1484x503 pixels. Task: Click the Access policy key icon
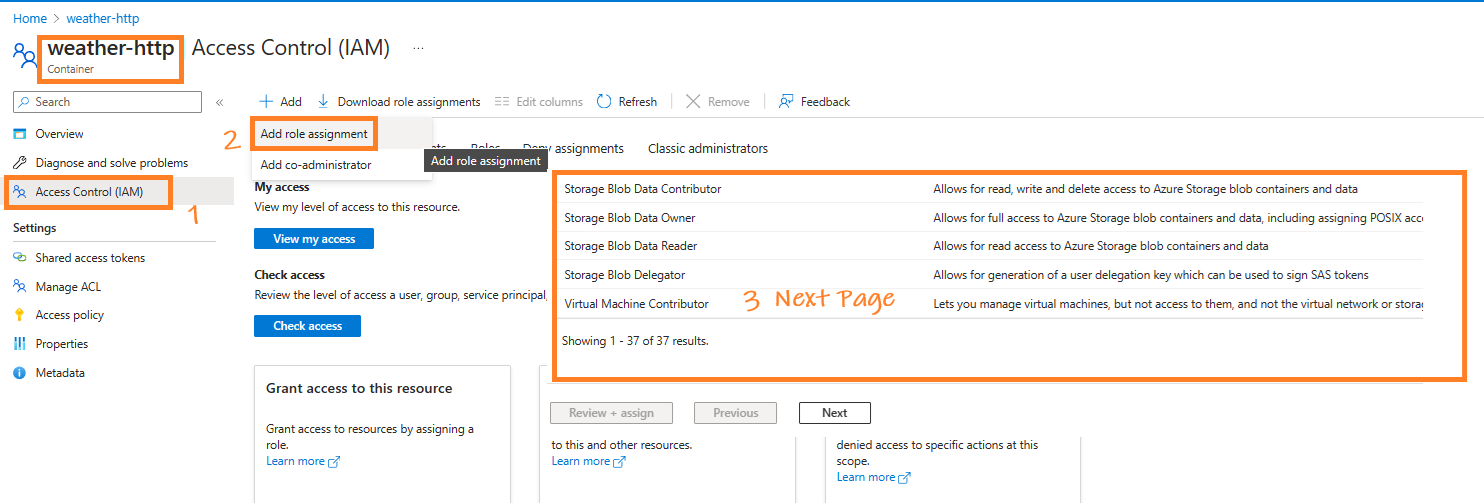20,315
